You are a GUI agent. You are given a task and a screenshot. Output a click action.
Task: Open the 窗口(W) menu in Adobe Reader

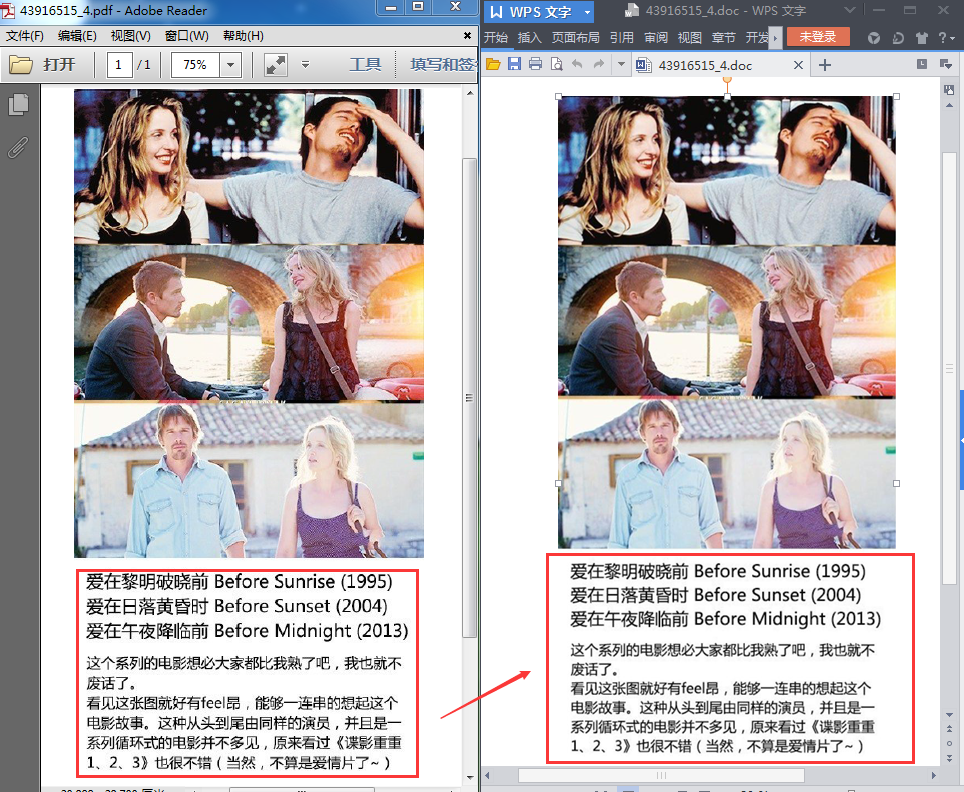point(187,36)
